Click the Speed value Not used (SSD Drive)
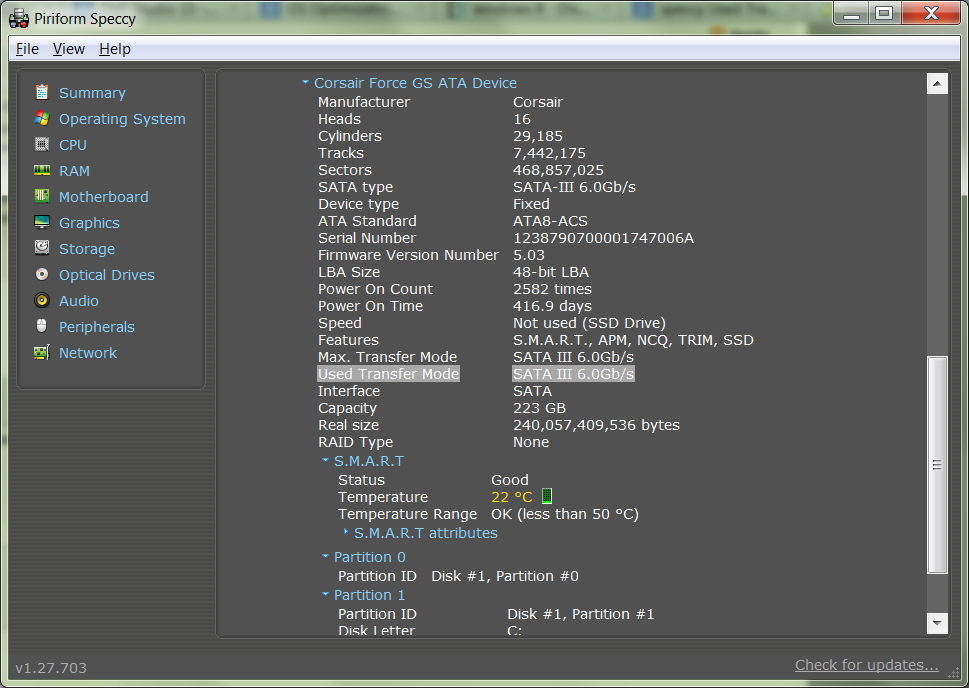969x688 pixels. click(589, 323)
